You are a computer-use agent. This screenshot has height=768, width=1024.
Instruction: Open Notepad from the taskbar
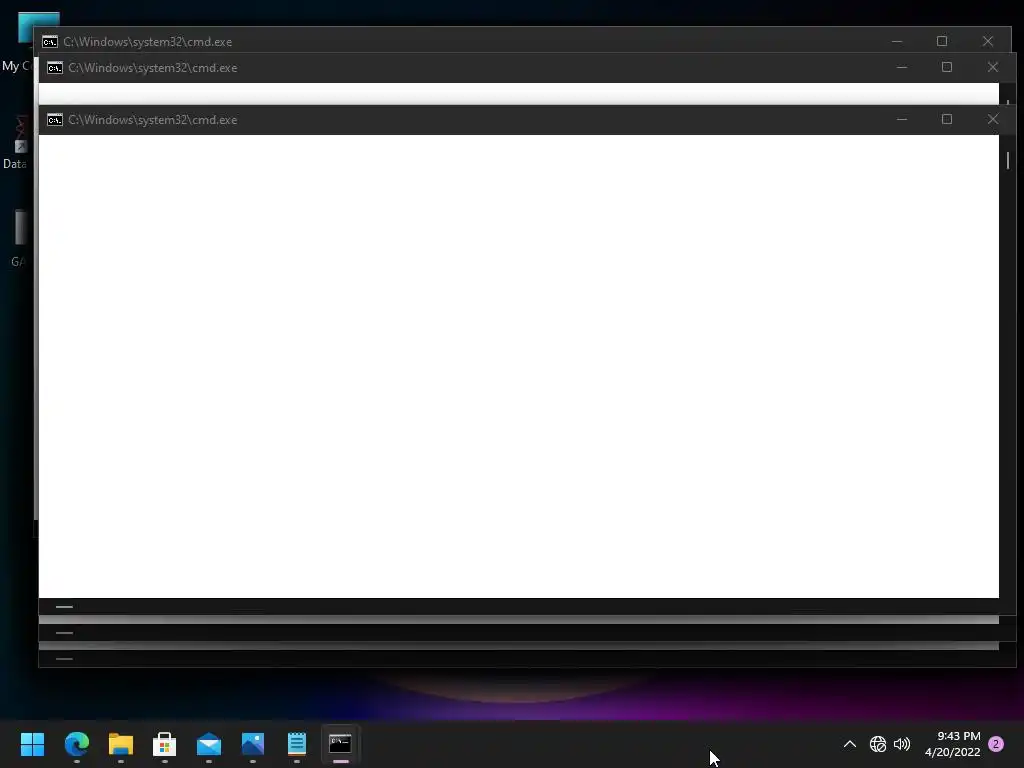pos(296,744)
